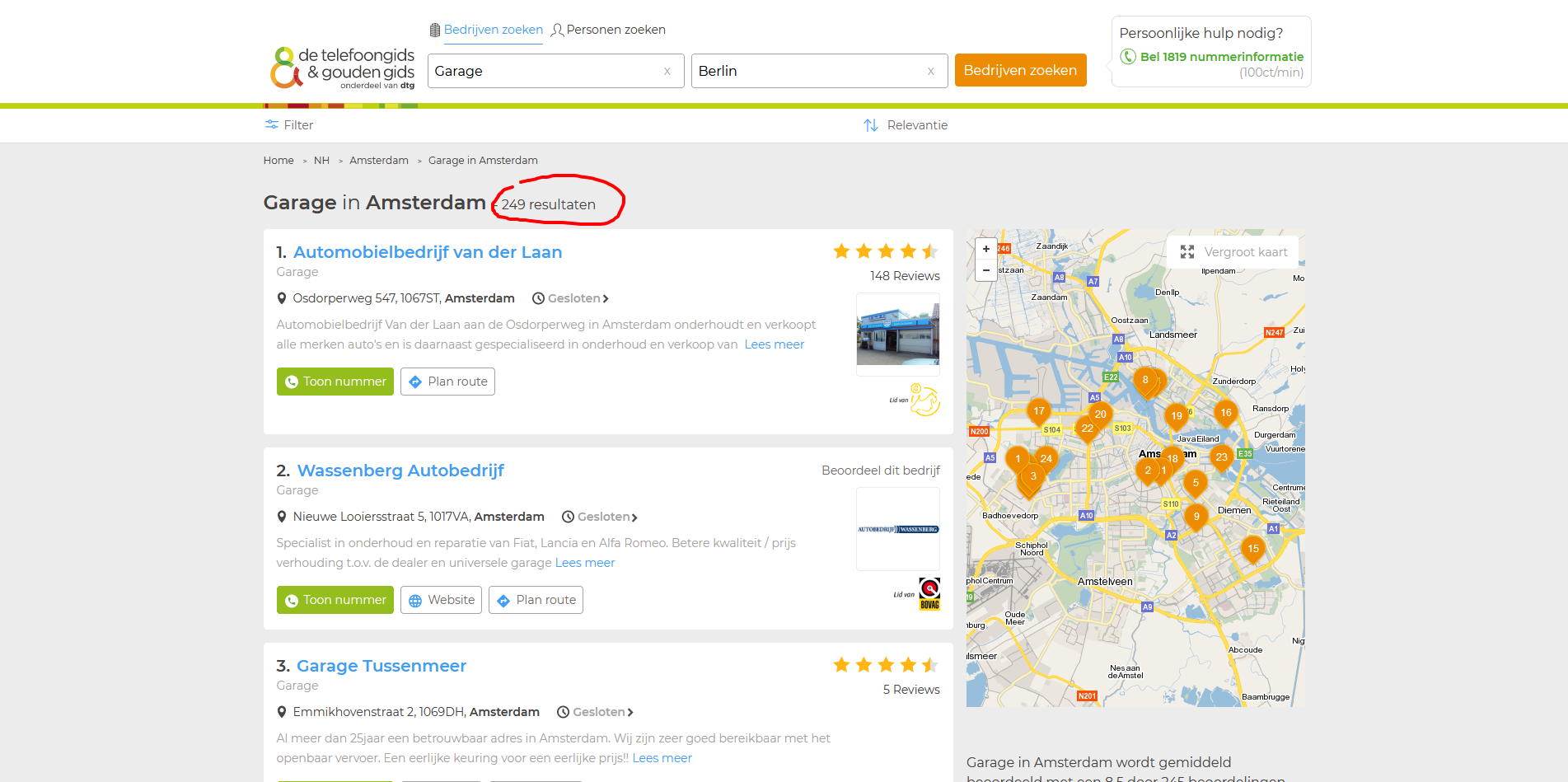Show phone number for Wassenberg Autobedrijf
Image resolution: width=1568 pixels, height=782 pixels.
[335, 600]
